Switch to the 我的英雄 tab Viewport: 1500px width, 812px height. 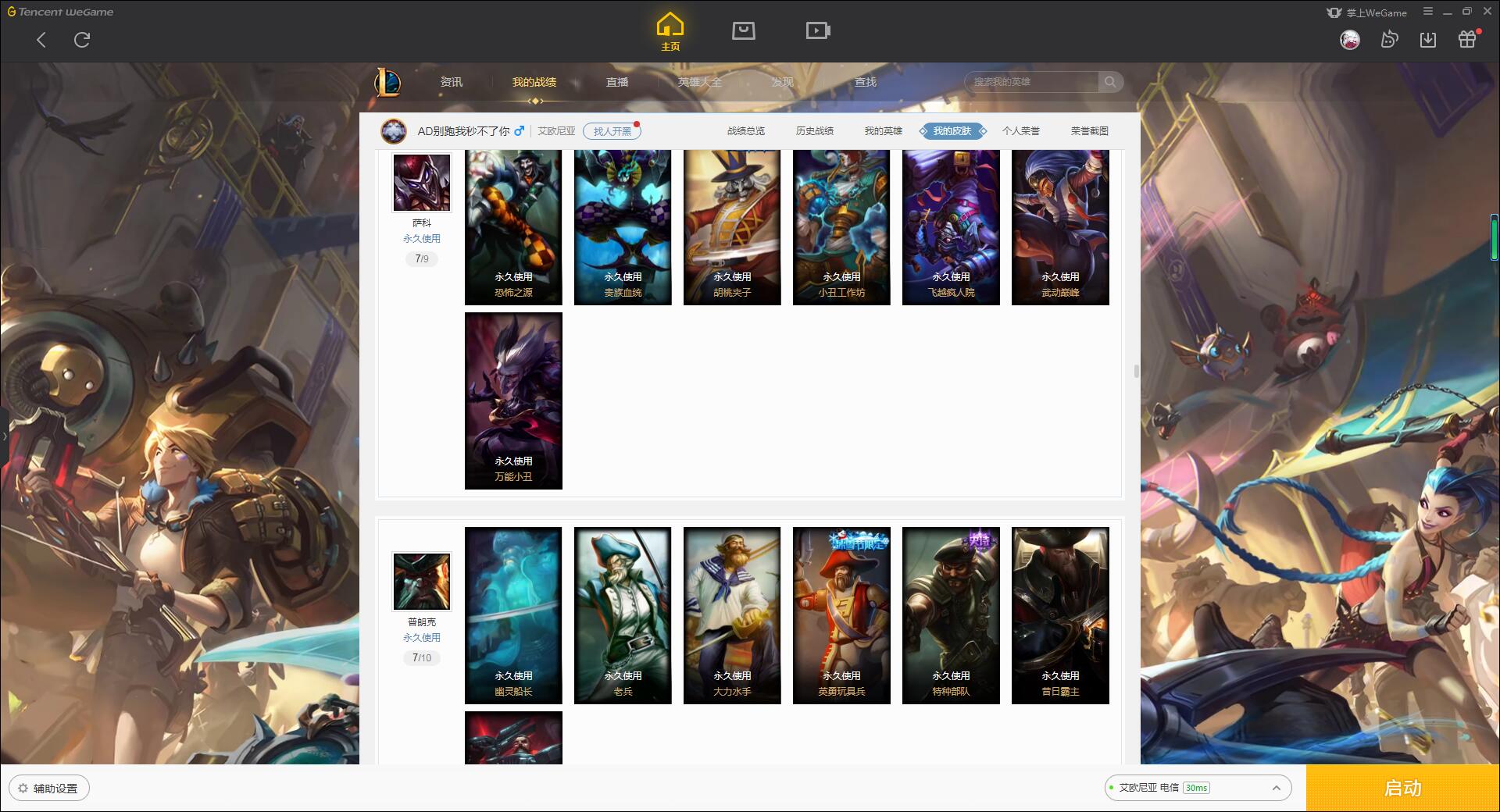884,131
